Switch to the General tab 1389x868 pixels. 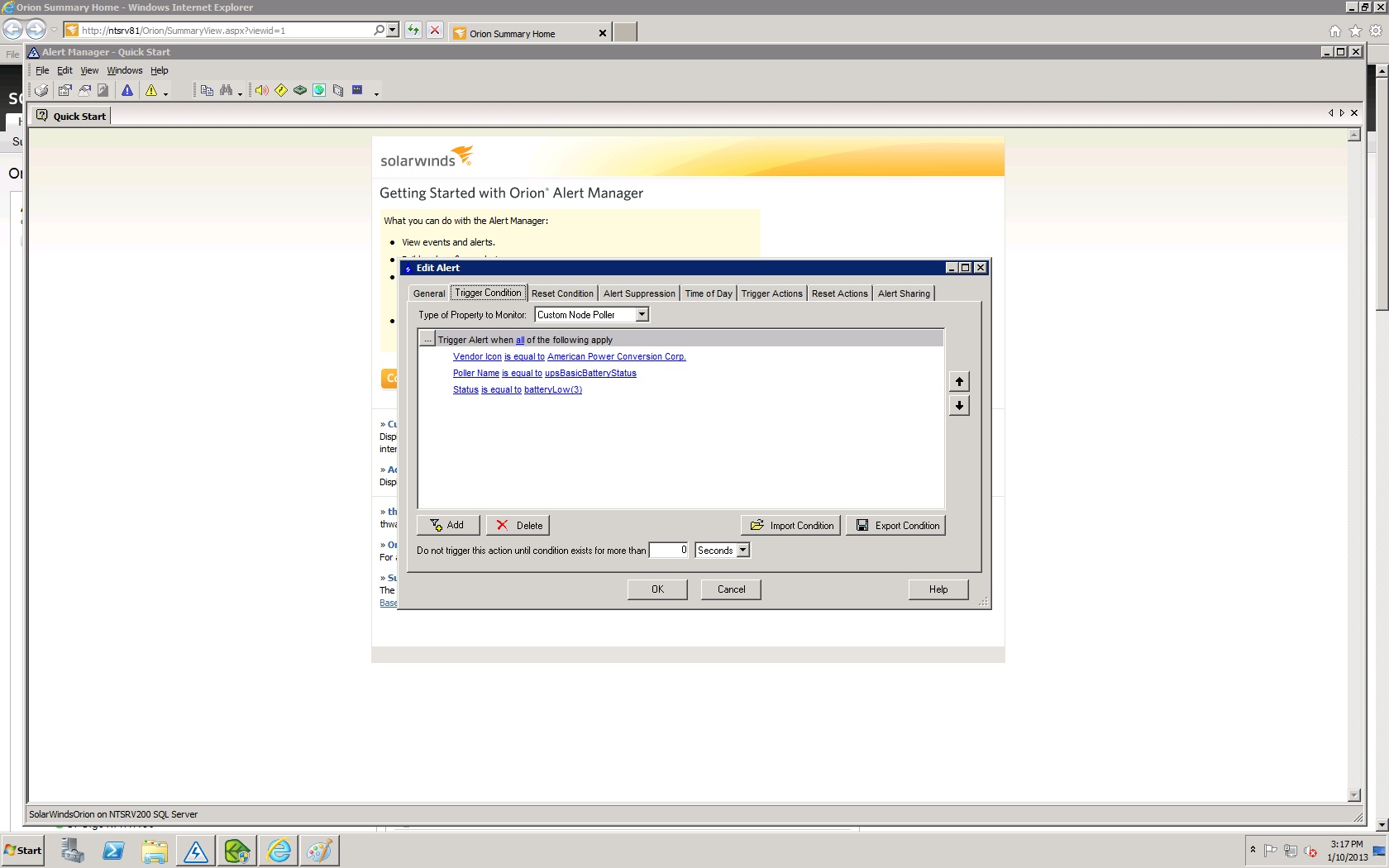tap(429, 293)
